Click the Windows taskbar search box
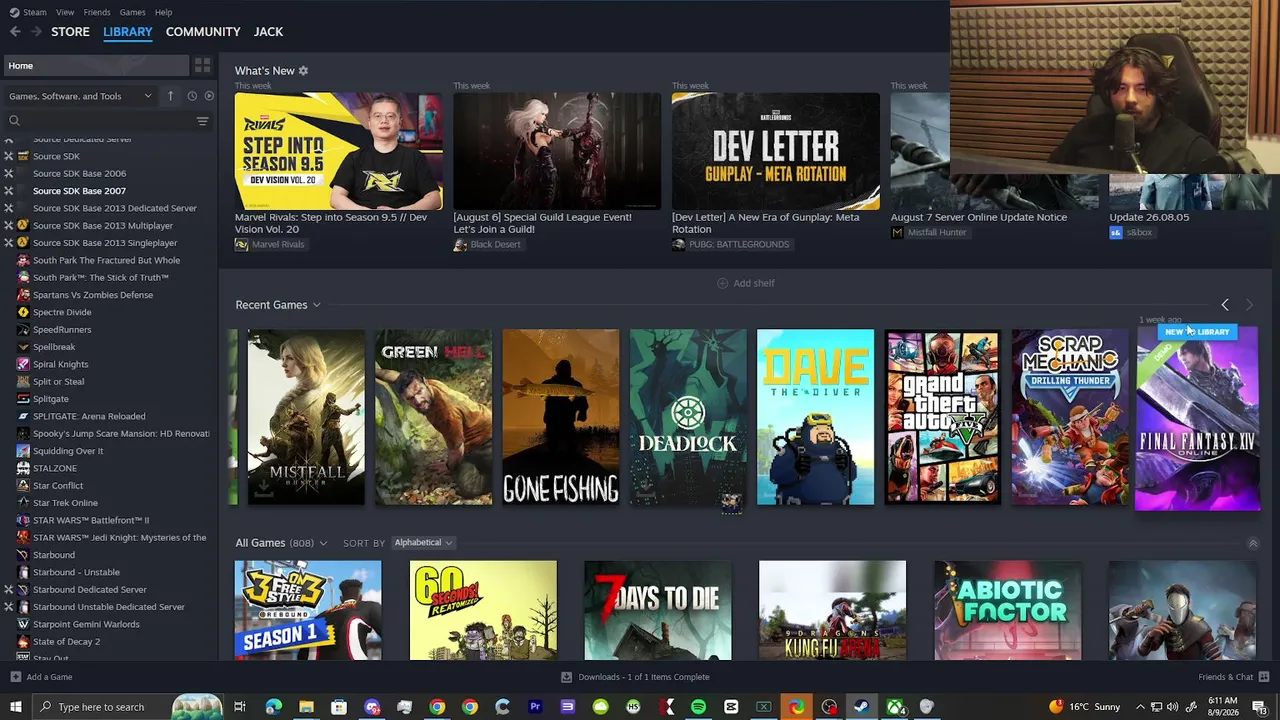The width and height of the screenshot is (1280, 720). (127, 707)
